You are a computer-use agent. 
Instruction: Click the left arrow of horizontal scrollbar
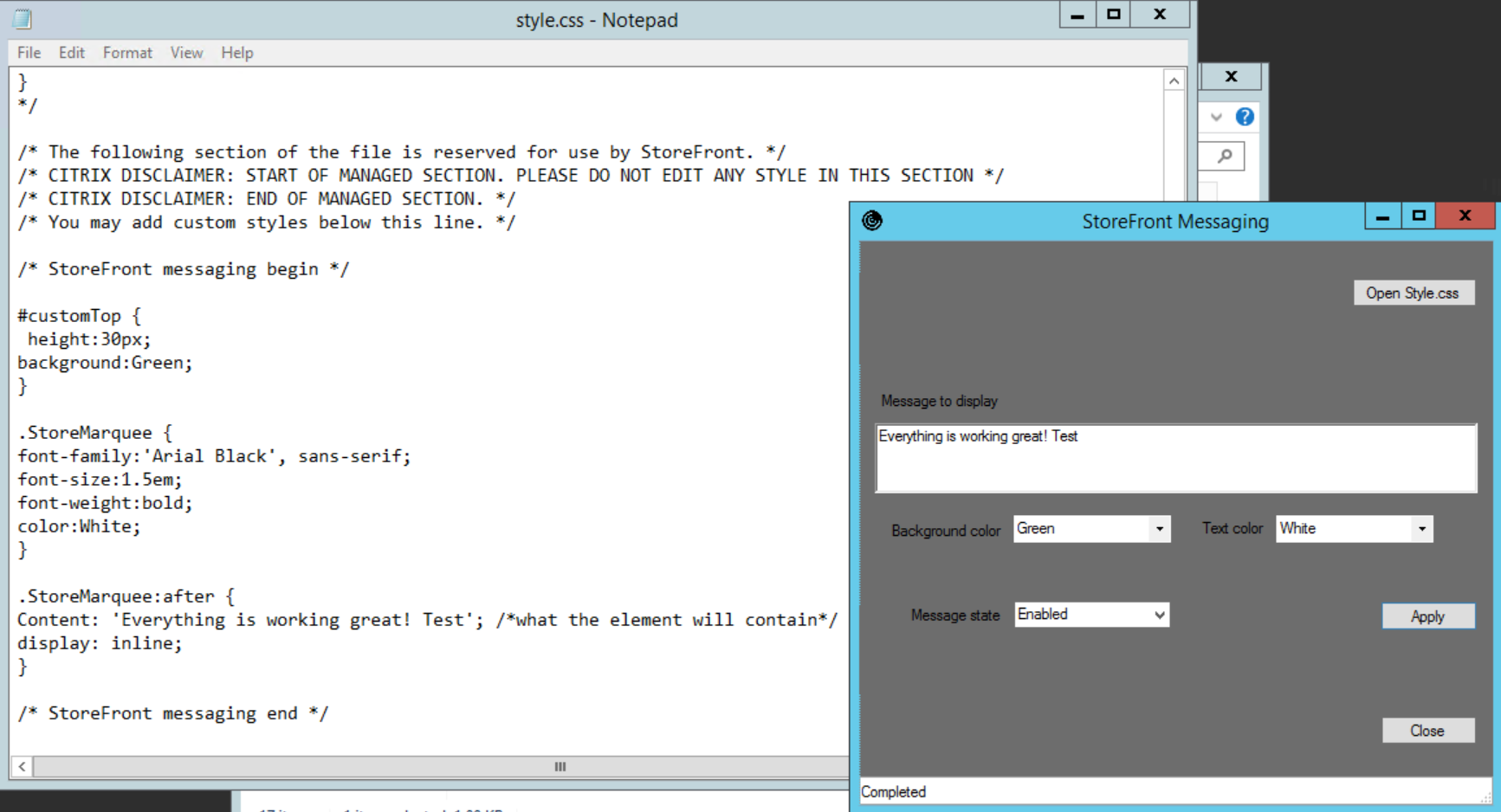point(23,766)
